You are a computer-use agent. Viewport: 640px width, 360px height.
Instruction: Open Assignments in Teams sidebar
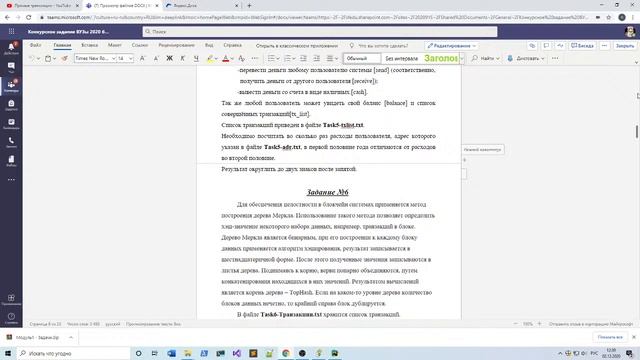tap(11, 105)
